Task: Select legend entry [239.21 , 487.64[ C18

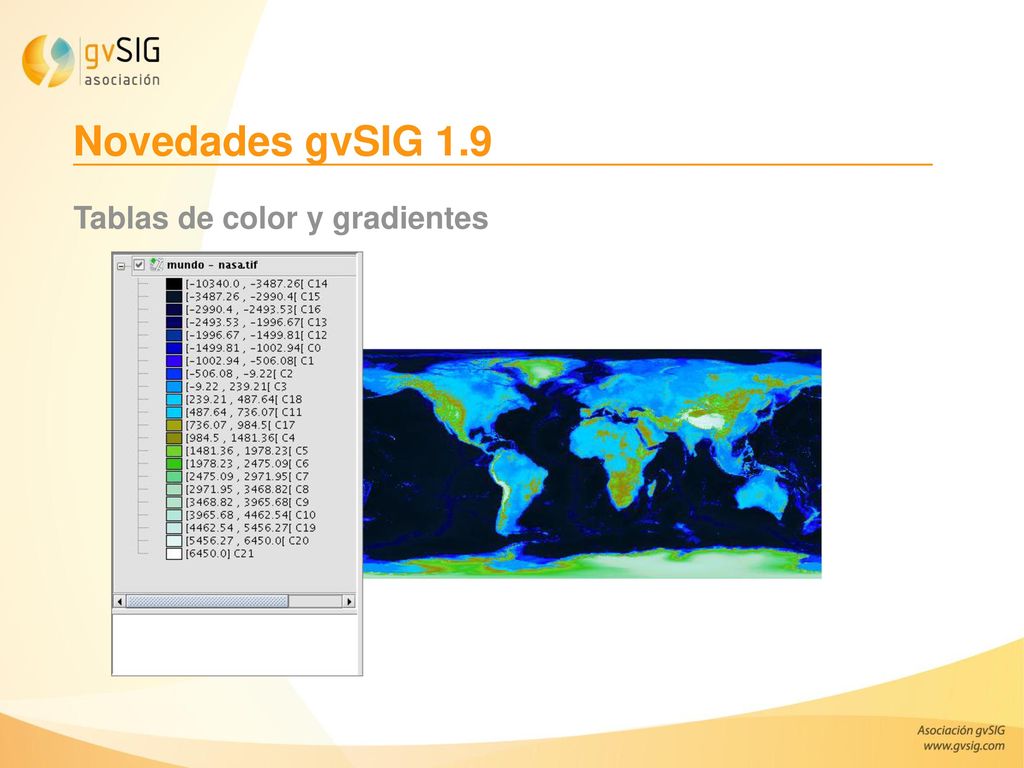Action: click(244, 400)
